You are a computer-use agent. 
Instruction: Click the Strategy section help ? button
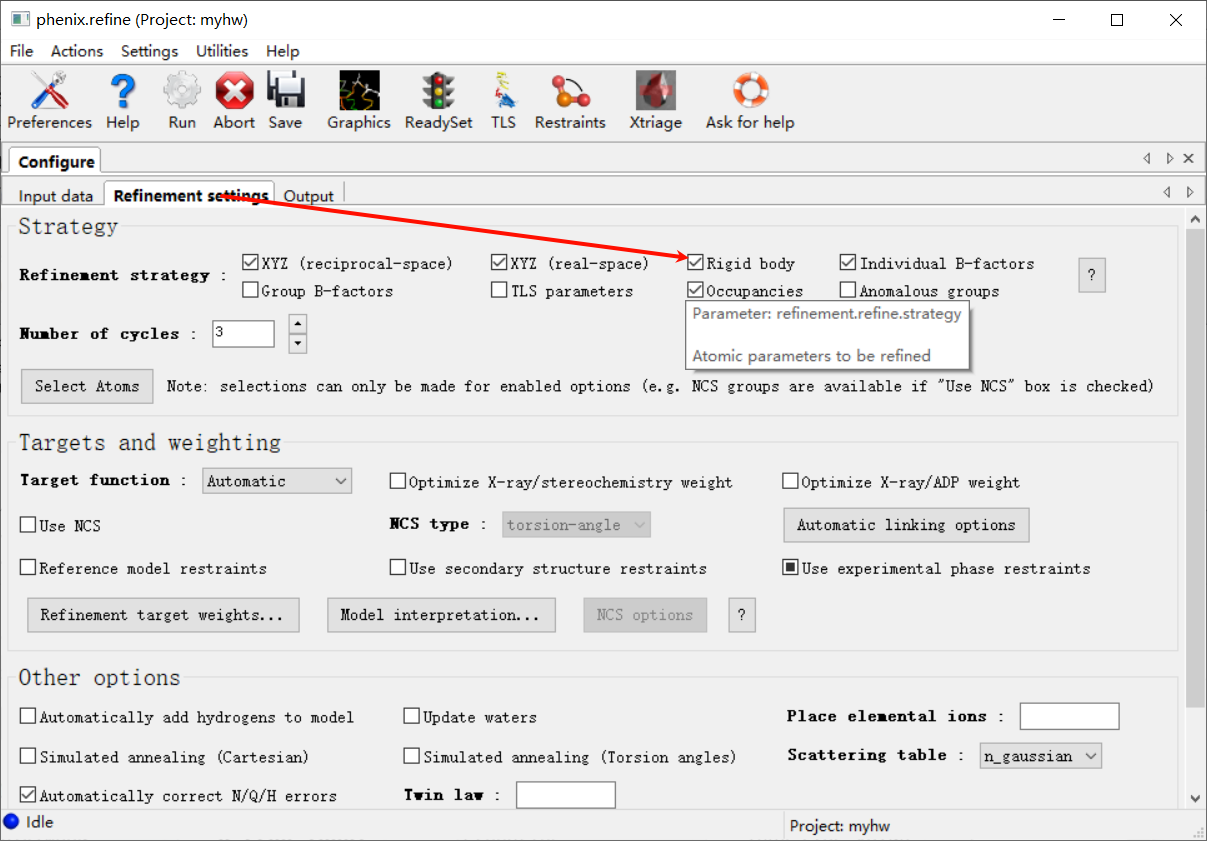1091,275
